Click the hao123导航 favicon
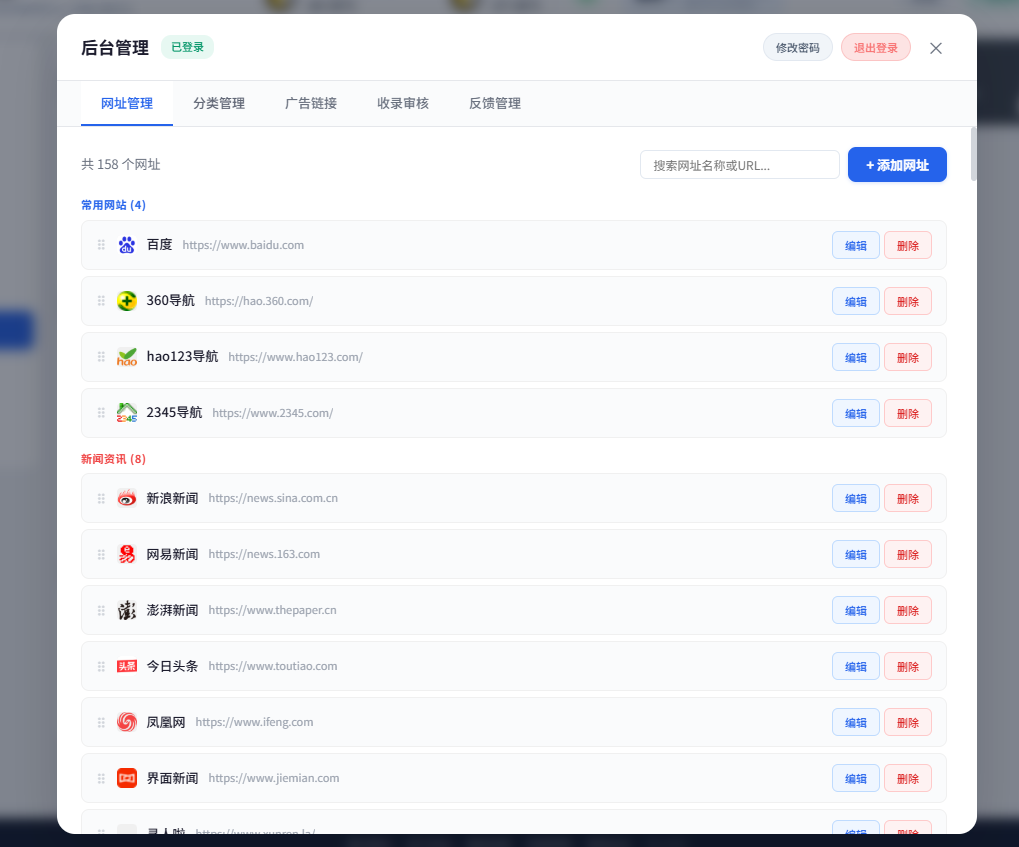 [x=127, y=357]
